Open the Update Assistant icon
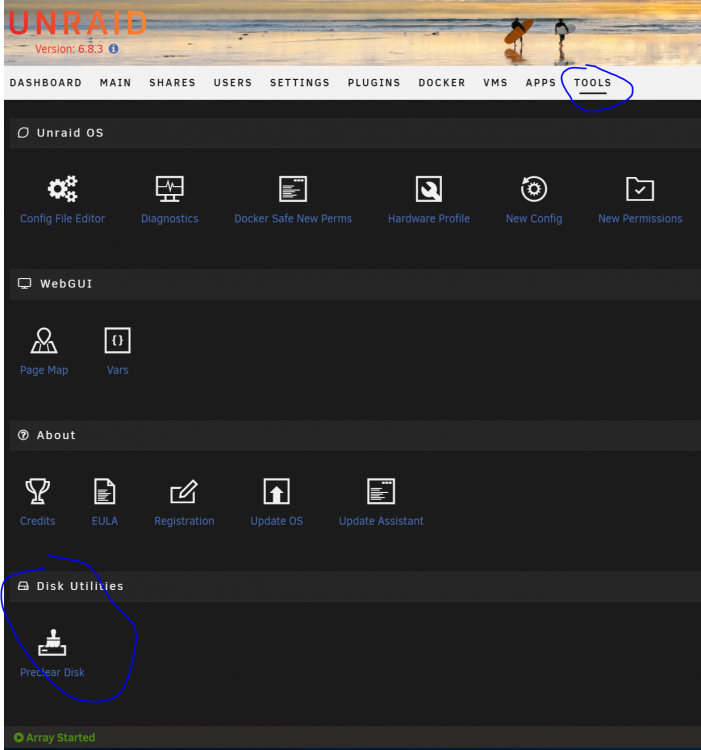 [x=381, y=491]
